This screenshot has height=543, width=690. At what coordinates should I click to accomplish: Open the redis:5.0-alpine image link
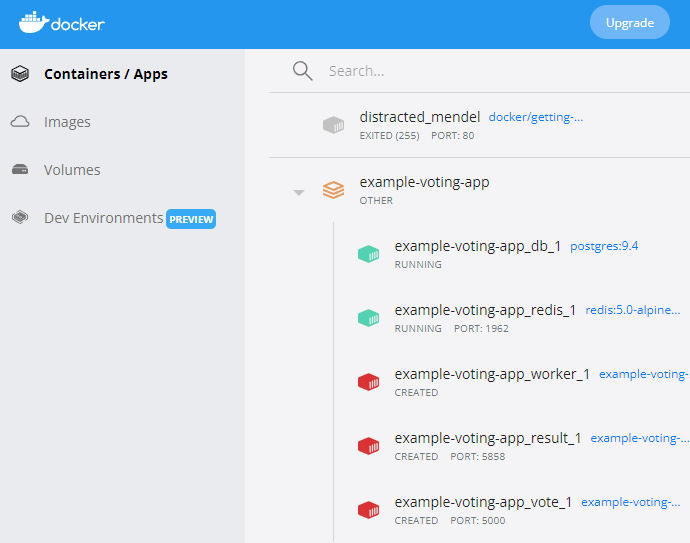tap(632, 310)
